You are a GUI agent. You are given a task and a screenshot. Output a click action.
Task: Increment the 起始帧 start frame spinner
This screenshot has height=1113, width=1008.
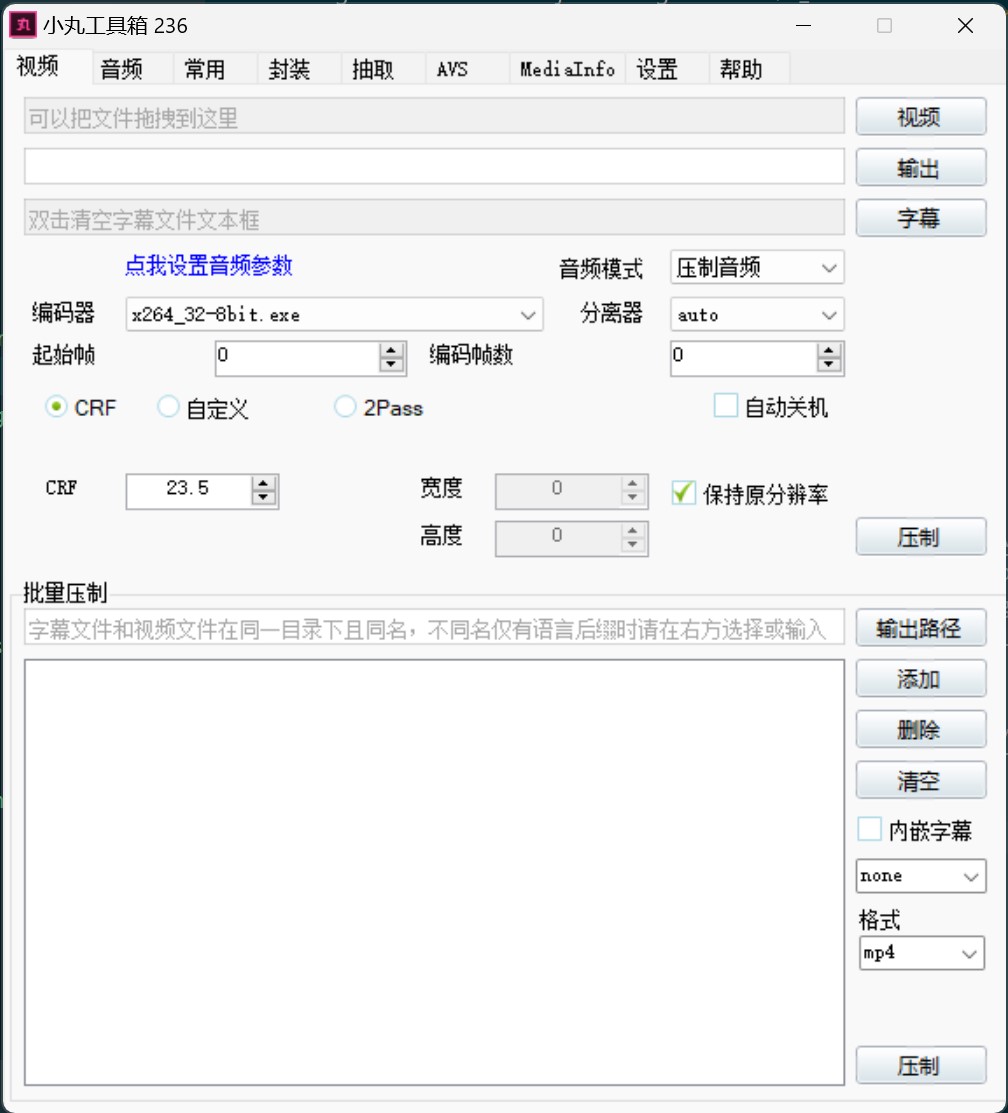click(393, 351)
